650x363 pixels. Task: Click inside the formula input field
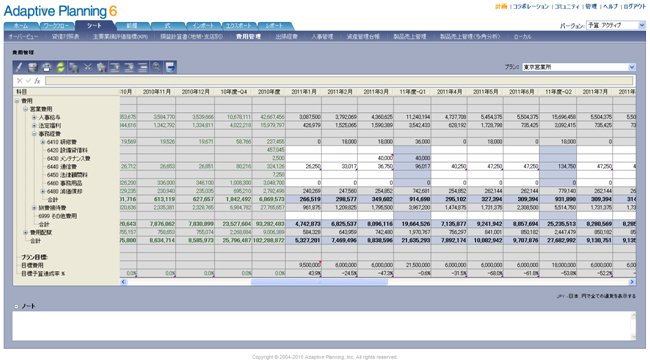point(339,81)
